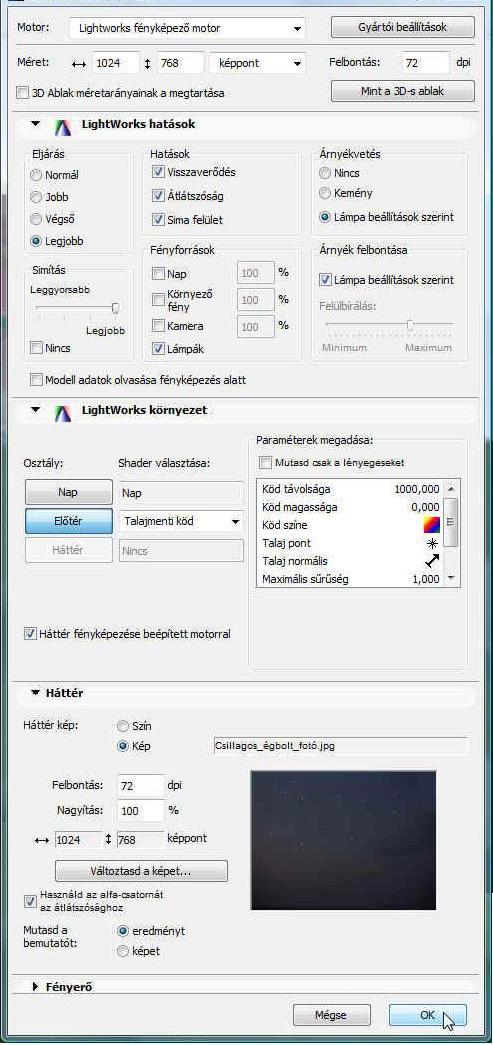Select the Köd magassága parameter row
This screenshot has height=1045, width=493.
click(x=350, y=507)
